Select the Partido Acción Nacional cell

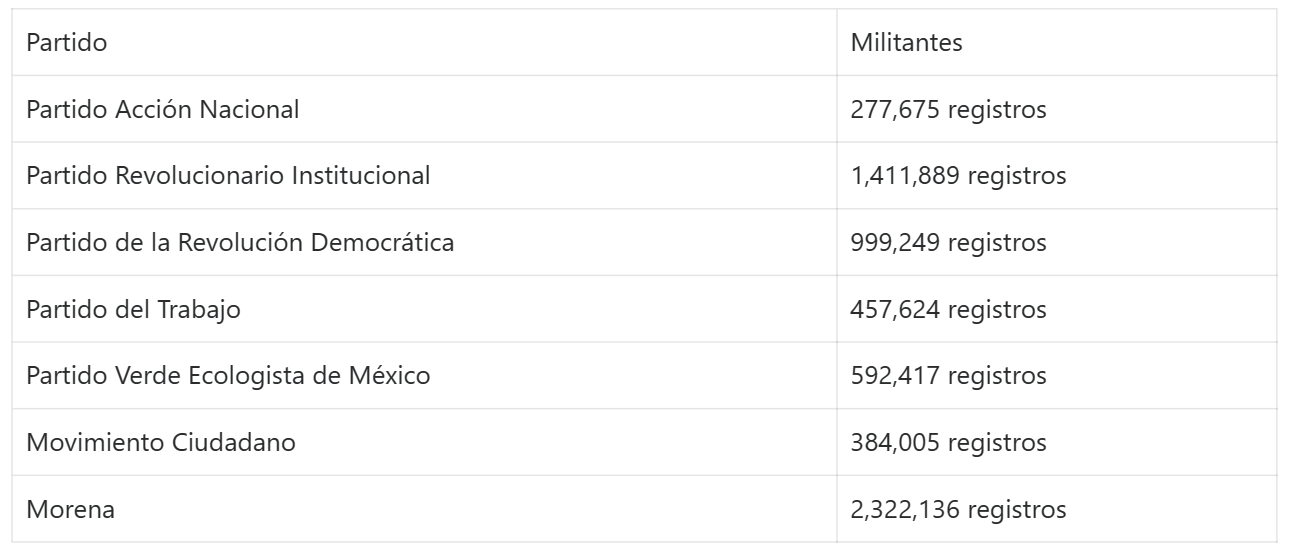click(x=163, y=109)
